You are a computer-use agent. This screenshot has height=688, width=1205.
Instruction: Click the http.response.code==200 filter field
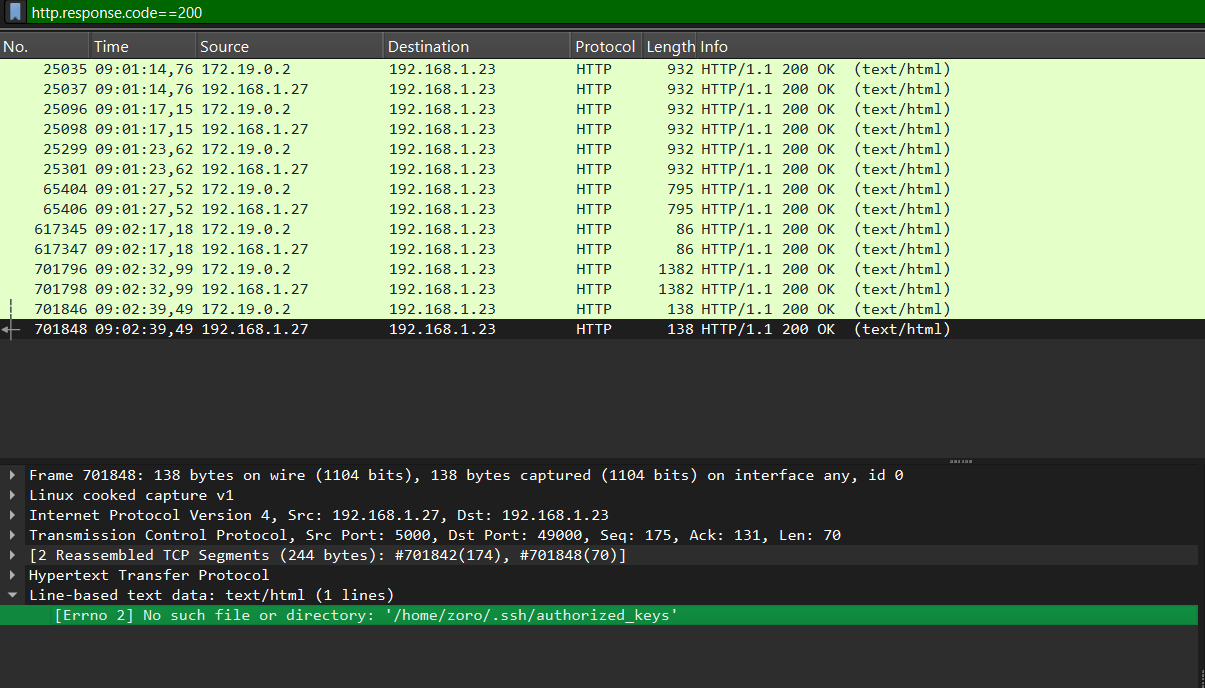tap(600, 12)
